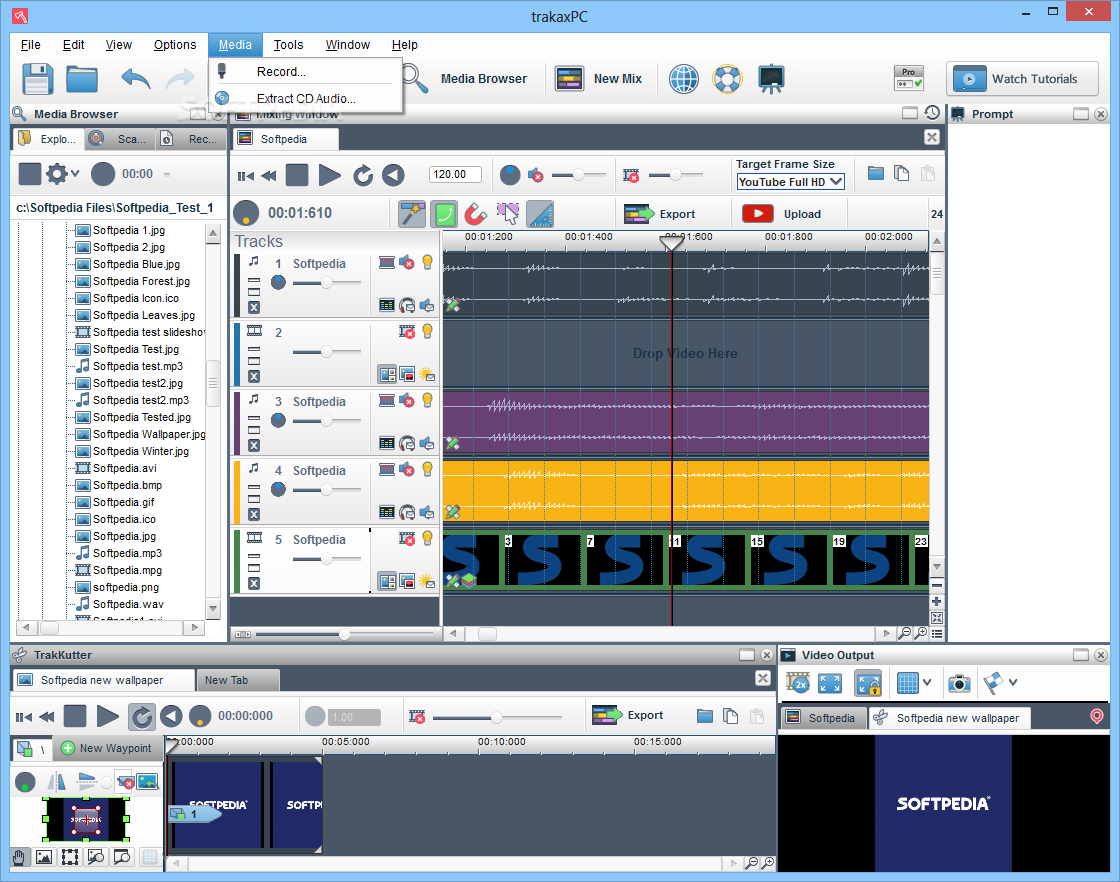Select Softpedia.avi in file list
Viewport: 1120px width, 882px height.
tap(125, 468)
